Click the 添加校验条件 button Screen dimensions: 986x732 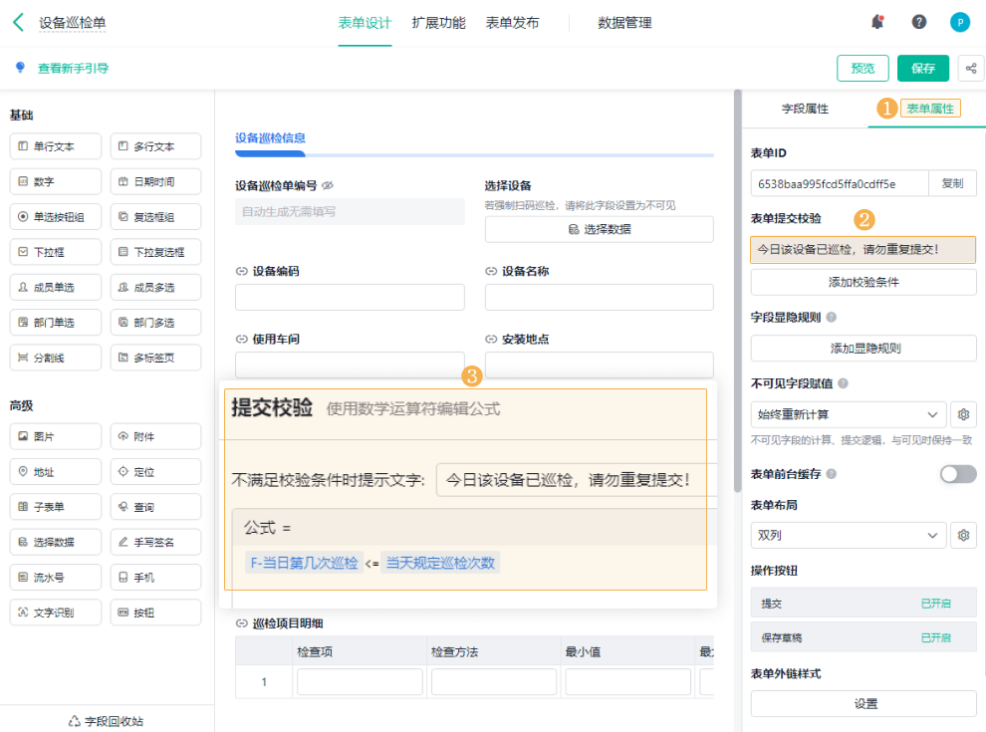point(863,282)
